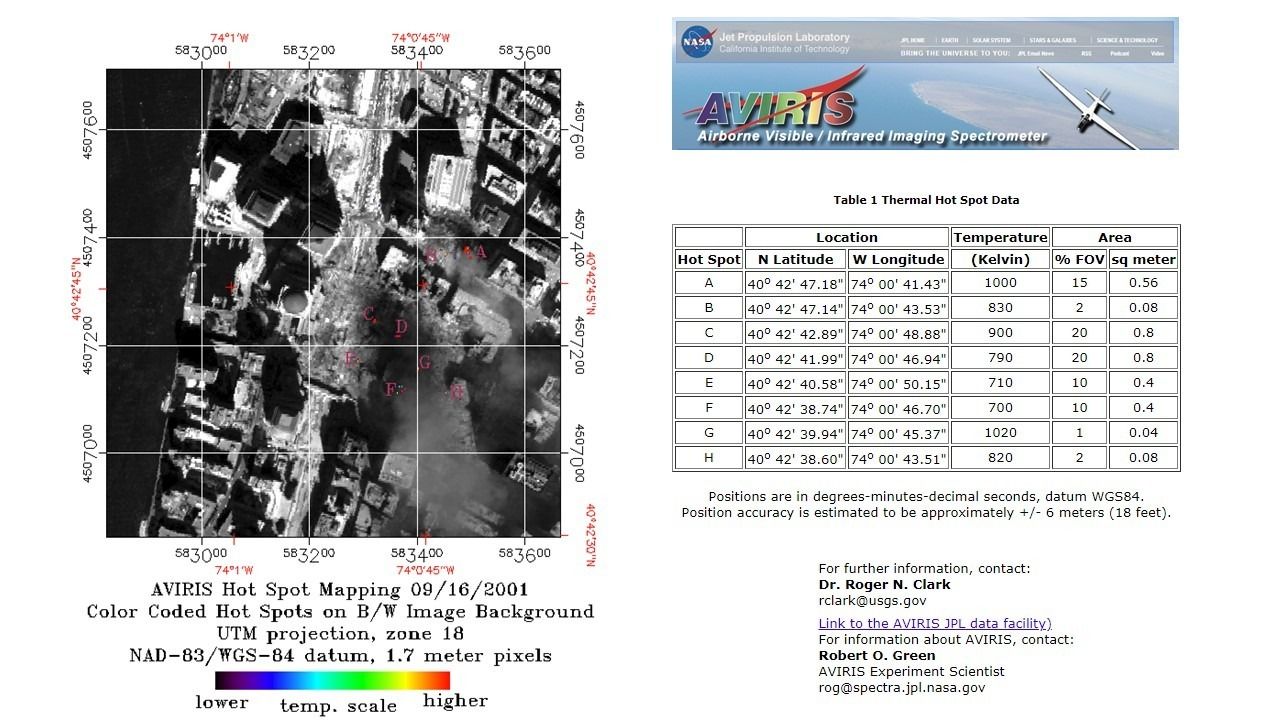Click hot spot marker G on map
The width and height of the screenshot is (1280, 720).
425,363
